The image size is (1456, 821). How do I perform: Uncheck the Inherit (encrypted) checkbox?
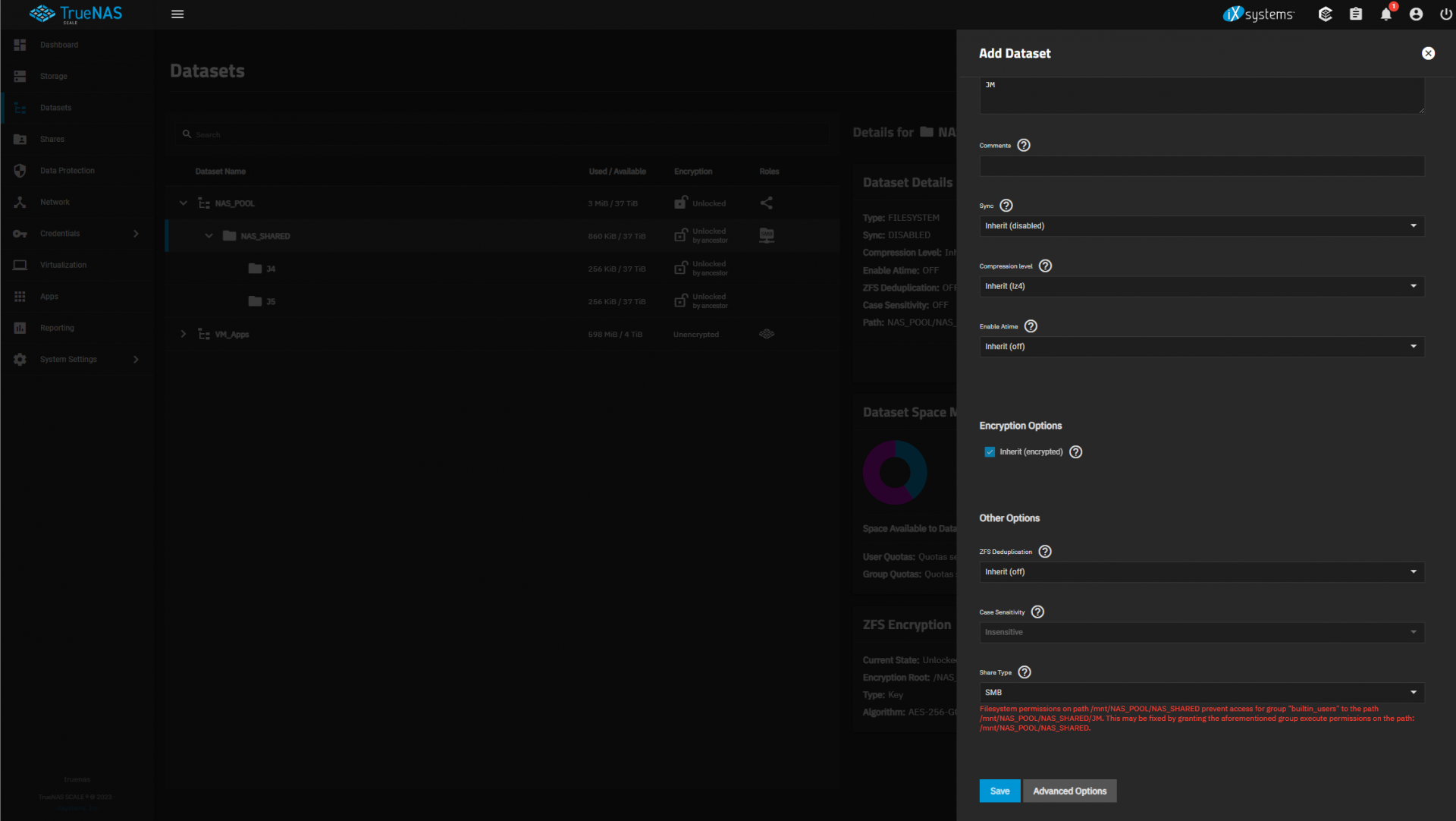click(x=990, y=452)
